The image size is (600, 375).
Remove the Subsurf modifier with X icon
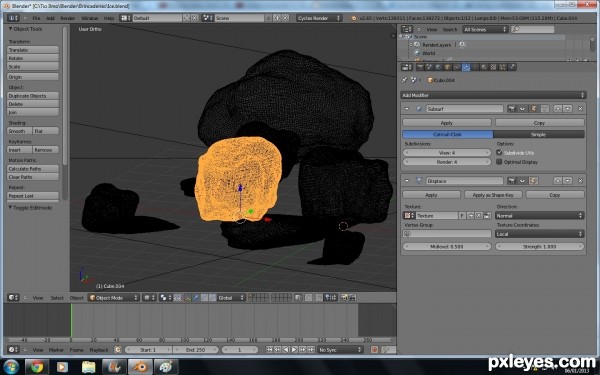[x=580, y=109]
